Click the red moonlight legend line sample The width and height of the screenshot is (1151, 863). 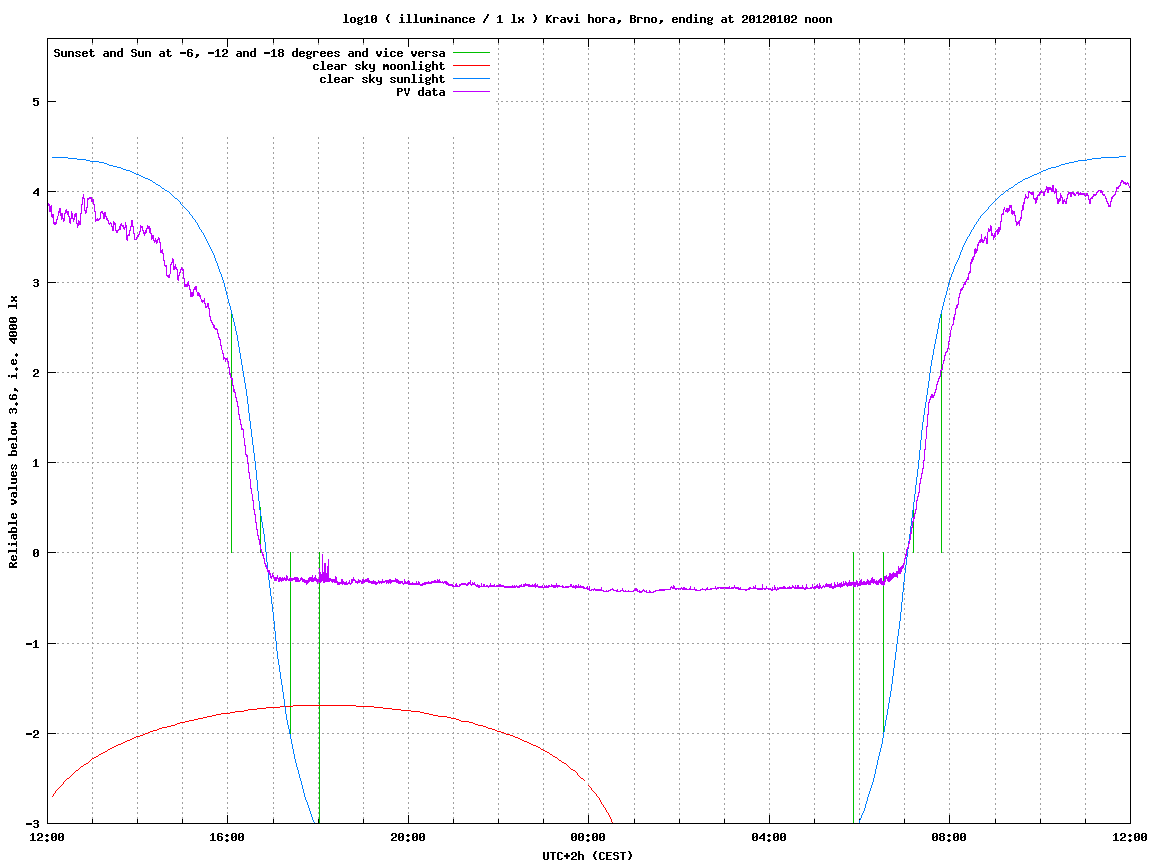click(x=471, y=66)
